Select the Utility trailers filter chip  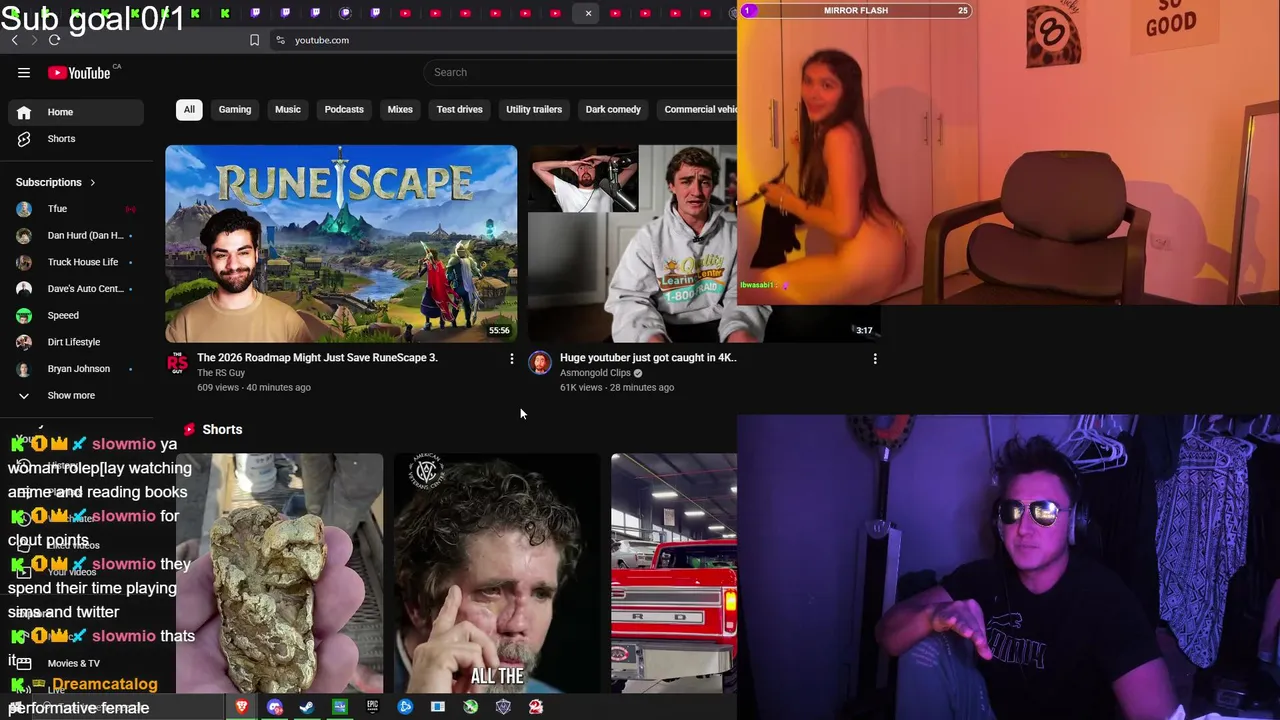[x=534, y=109]
